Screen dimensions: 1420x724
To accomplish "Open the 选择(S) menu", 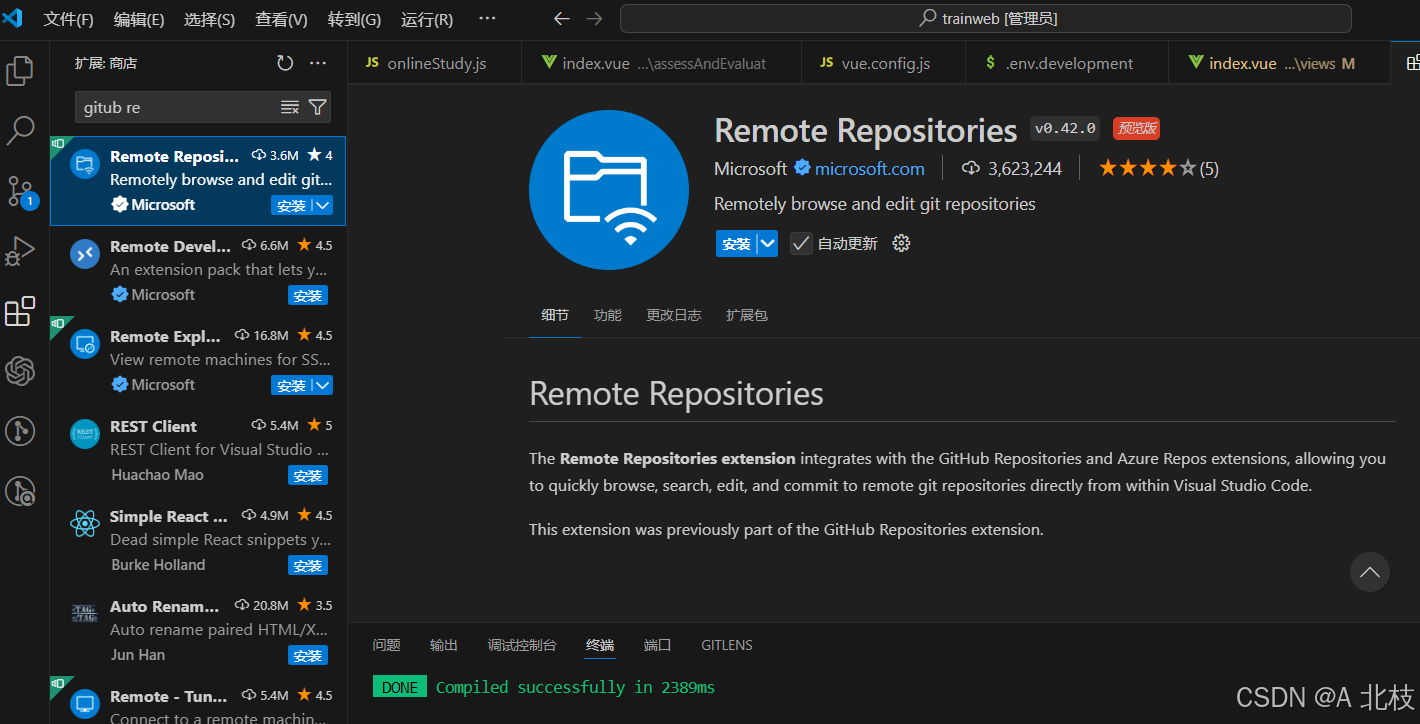I will tap(210, 19).
